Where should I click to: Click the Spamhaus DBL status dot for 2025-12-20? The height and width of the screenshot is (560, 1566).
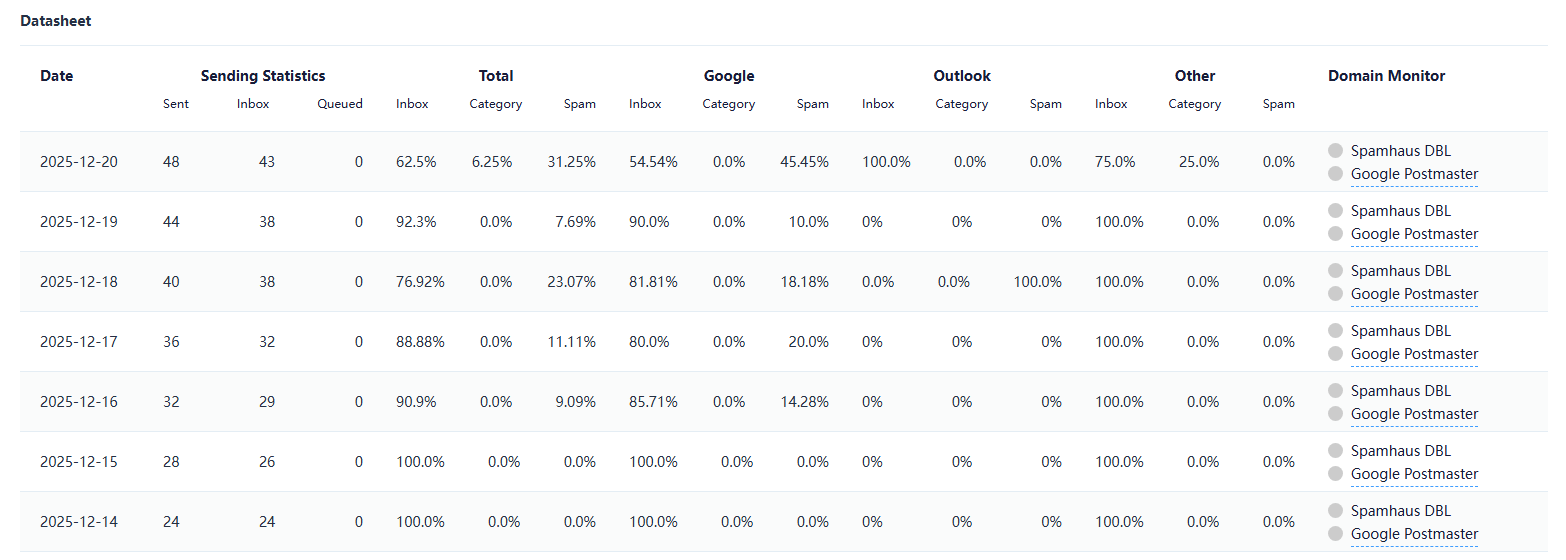point(1335,151)
